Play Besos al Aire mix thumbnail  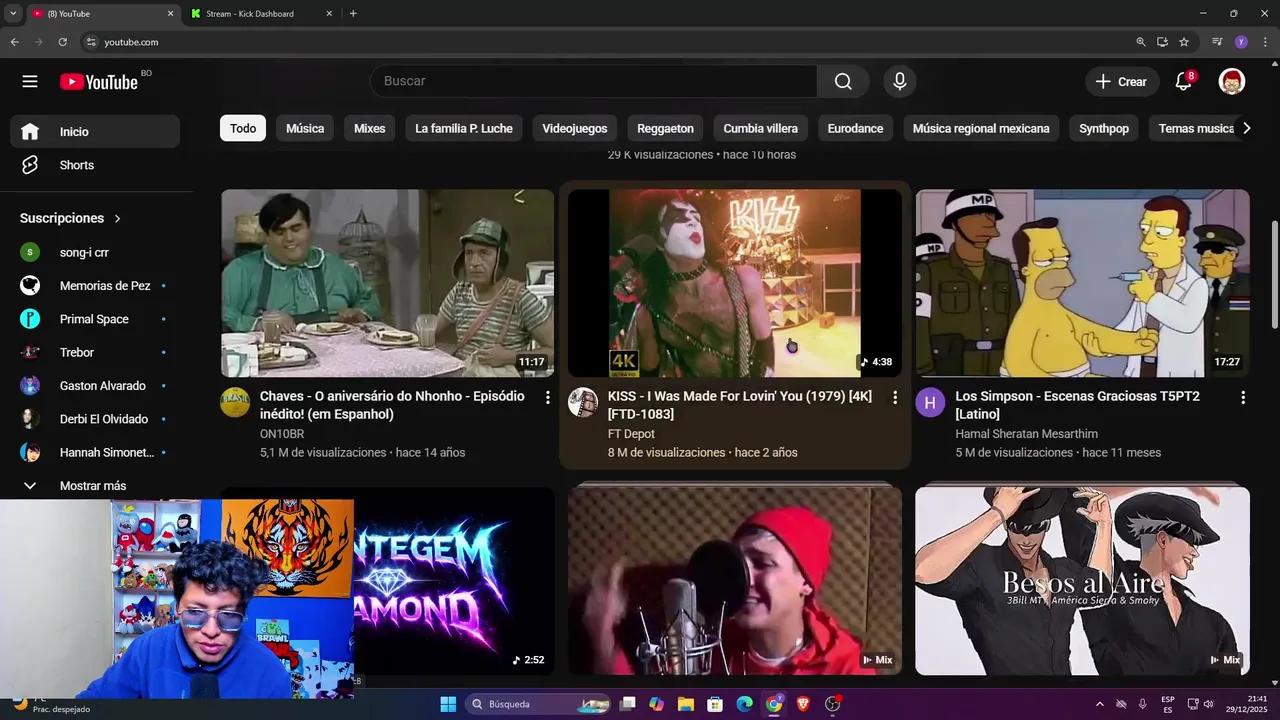click(x=1082, y=581)
